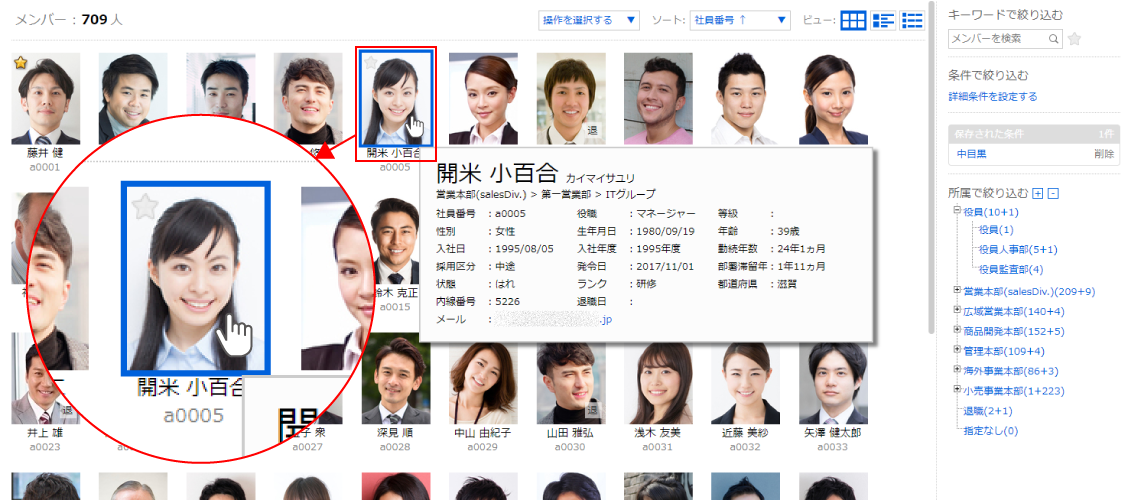Filter by 役員(1) sub-department
Viewport: 1128px width, 500px height.
pos(996,230)
